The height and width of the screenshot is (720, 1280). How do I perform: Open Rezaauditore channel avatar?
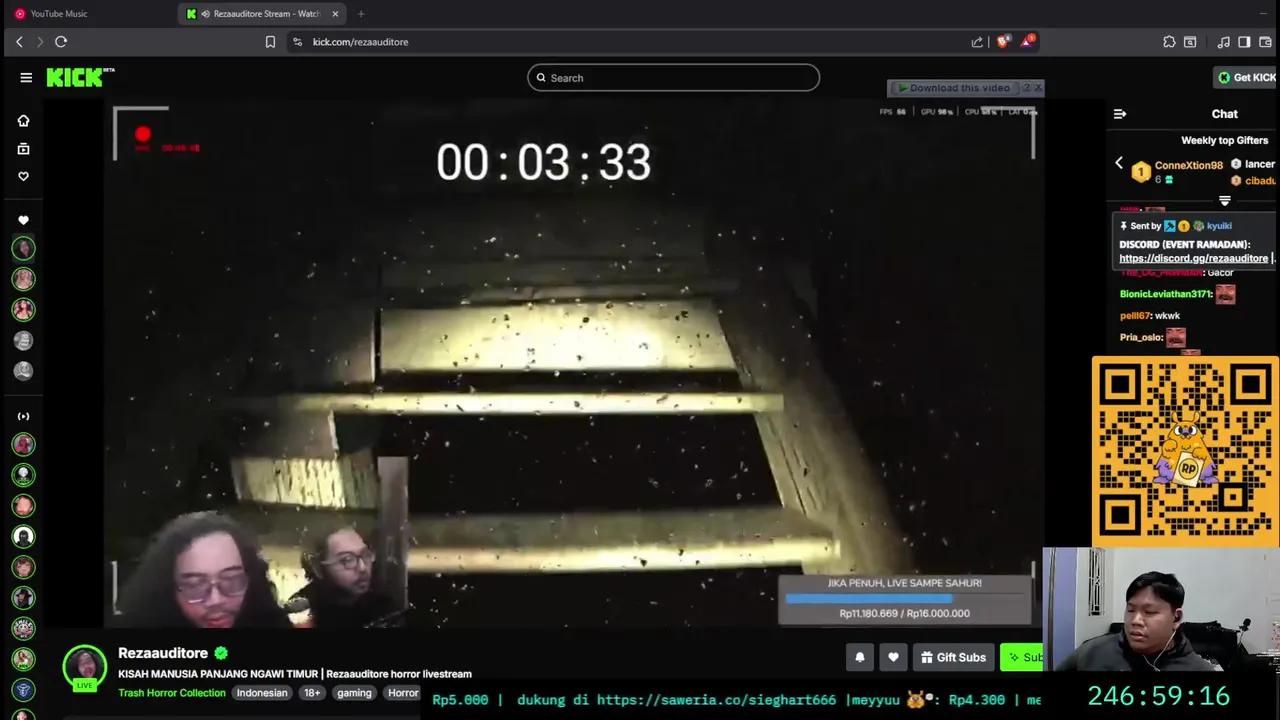pos(85,667)
